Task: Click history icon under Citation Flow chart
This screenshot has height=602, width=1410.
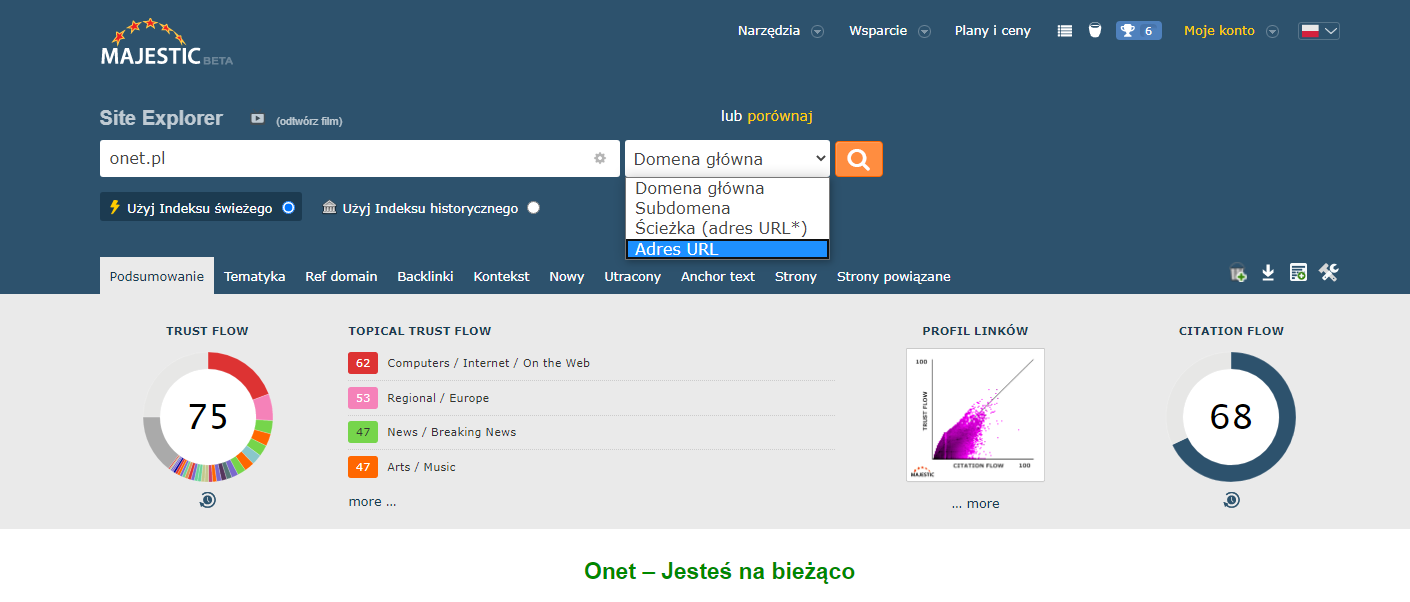Action: point(1231,500)
